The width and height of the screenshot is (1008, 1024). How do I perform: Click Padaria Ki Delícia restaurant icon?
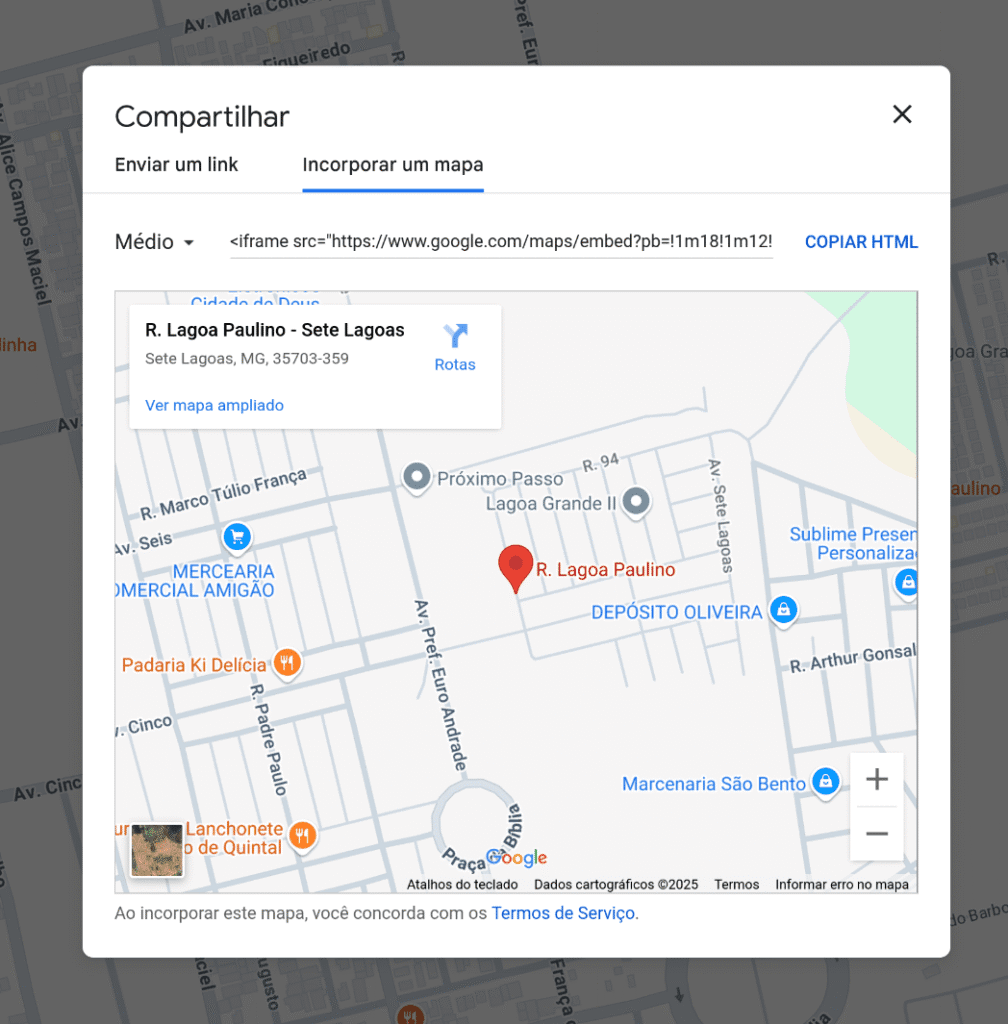click(x=287, y=664)
